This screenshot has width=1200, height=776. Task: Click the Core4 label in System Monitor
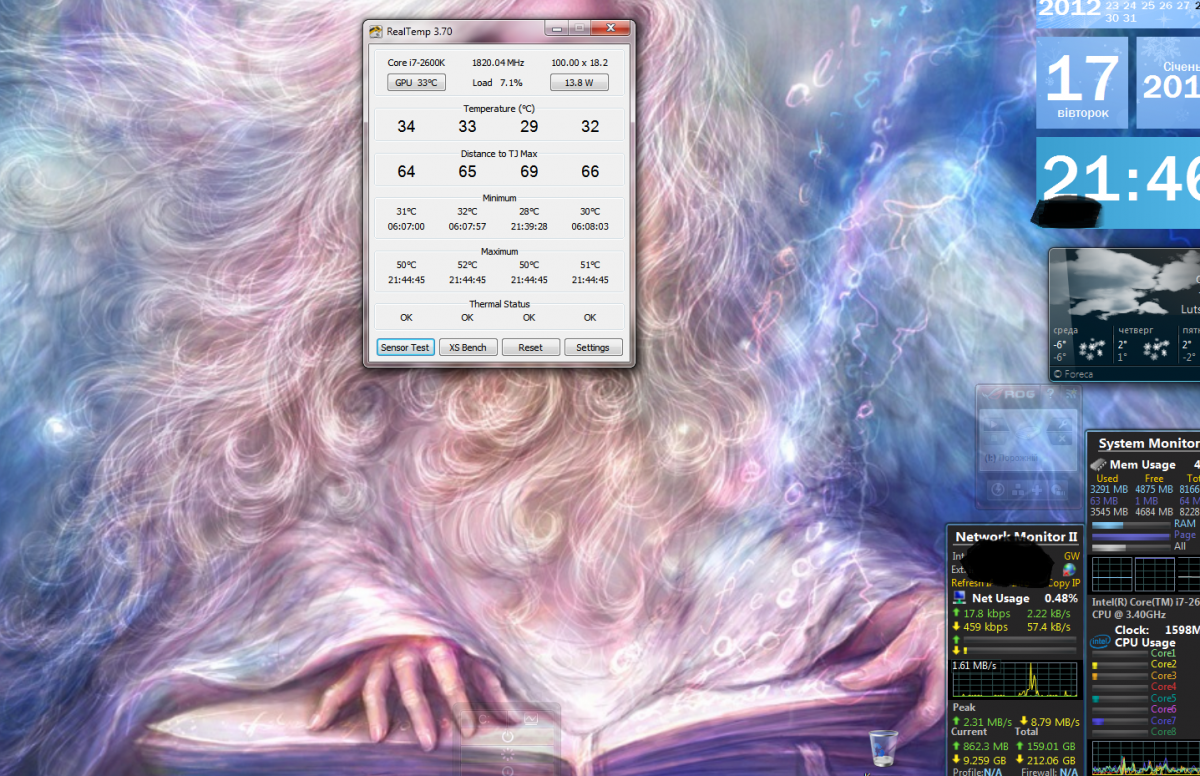(1163, 687)
